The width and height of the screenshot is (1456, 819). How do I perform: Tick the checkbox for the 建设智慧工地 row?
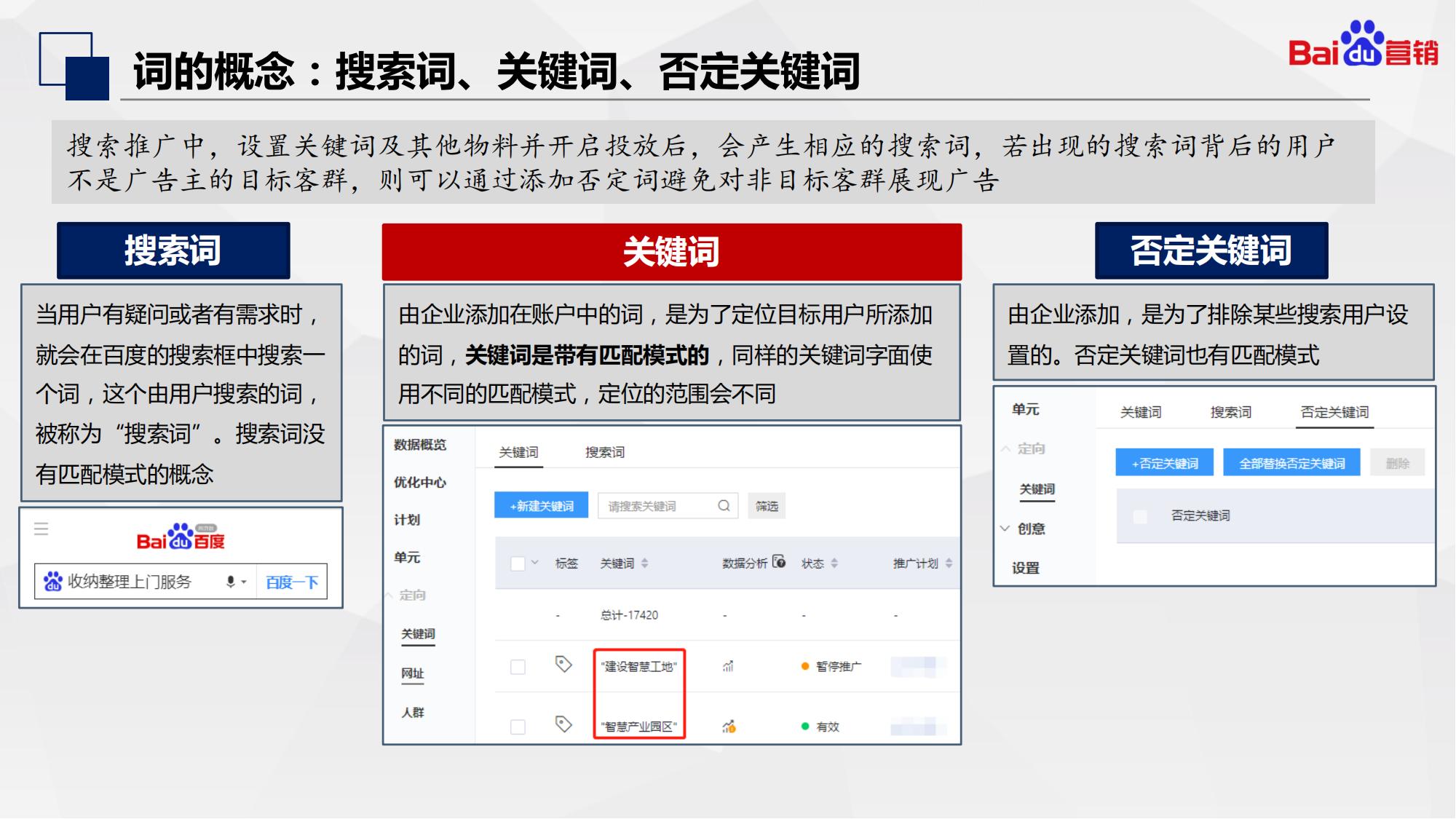(518, 667)
